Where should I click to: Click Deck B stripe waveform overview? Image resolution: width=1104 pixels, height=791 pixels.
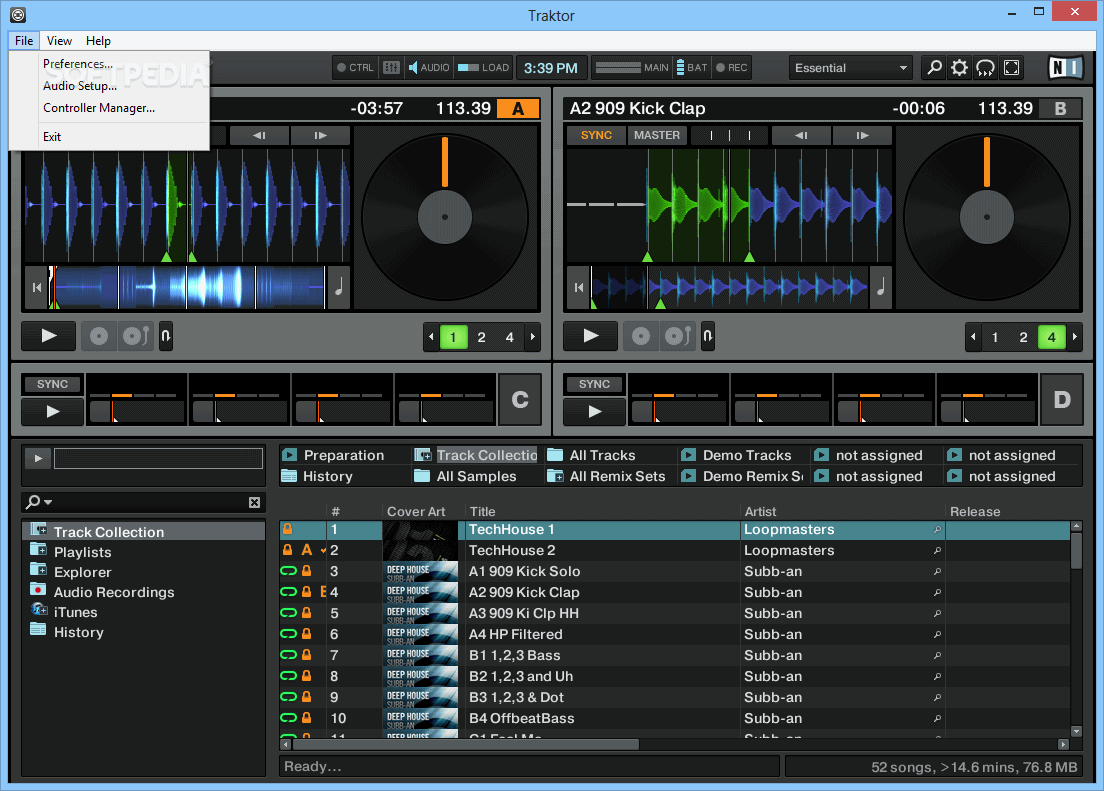click(x=729, y=287)
